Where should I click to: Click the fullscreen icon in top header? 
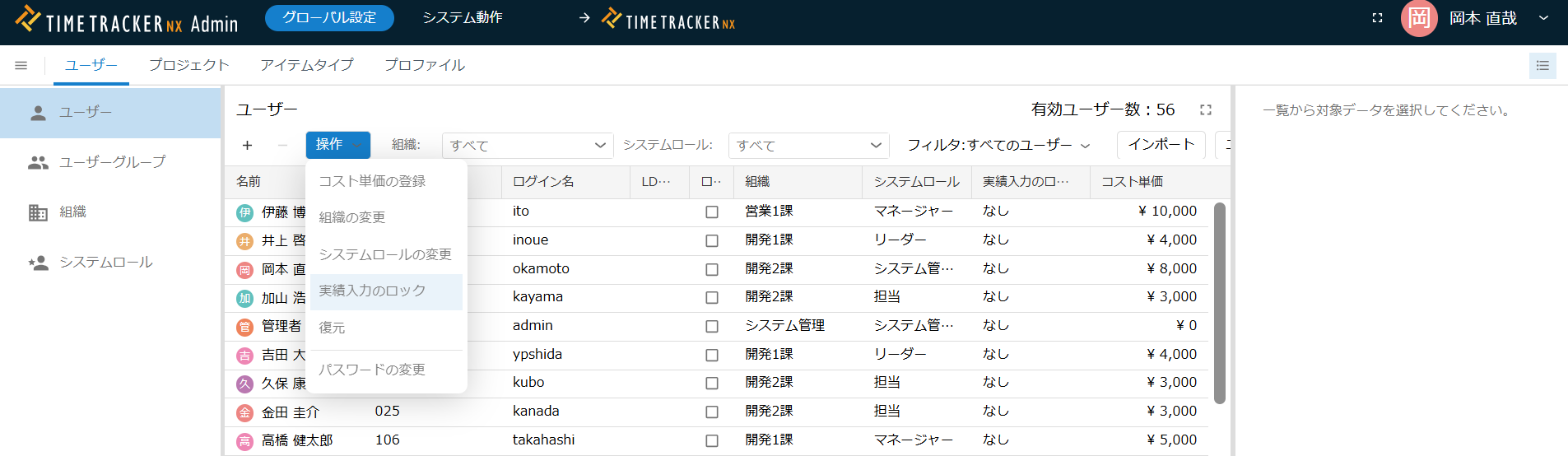[1377, 18]
